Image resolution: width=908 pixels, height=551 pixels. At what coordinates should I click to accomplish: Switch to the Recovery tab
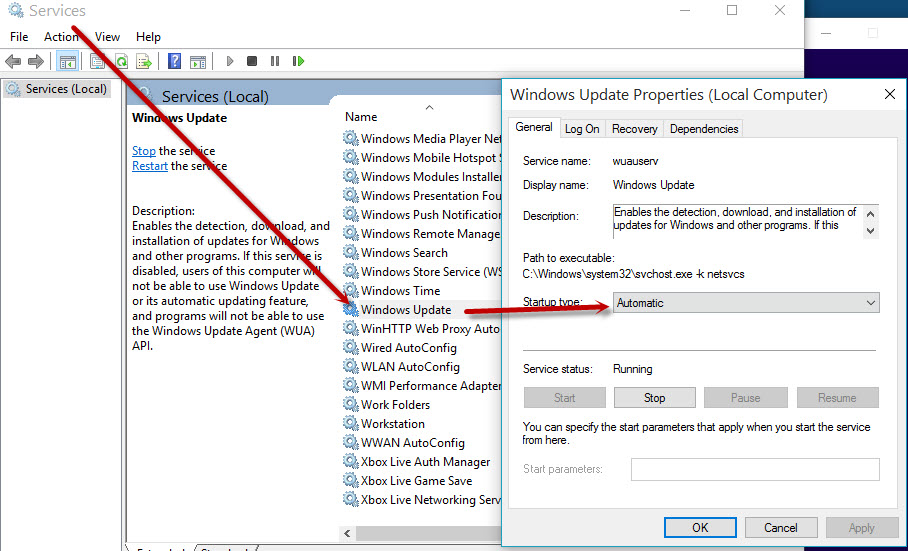[x=635, y=129]
